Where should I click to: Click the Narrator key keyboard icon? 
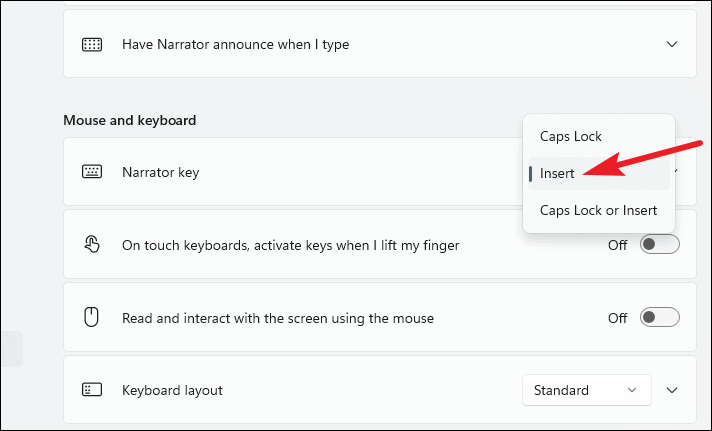pos(92,172)
